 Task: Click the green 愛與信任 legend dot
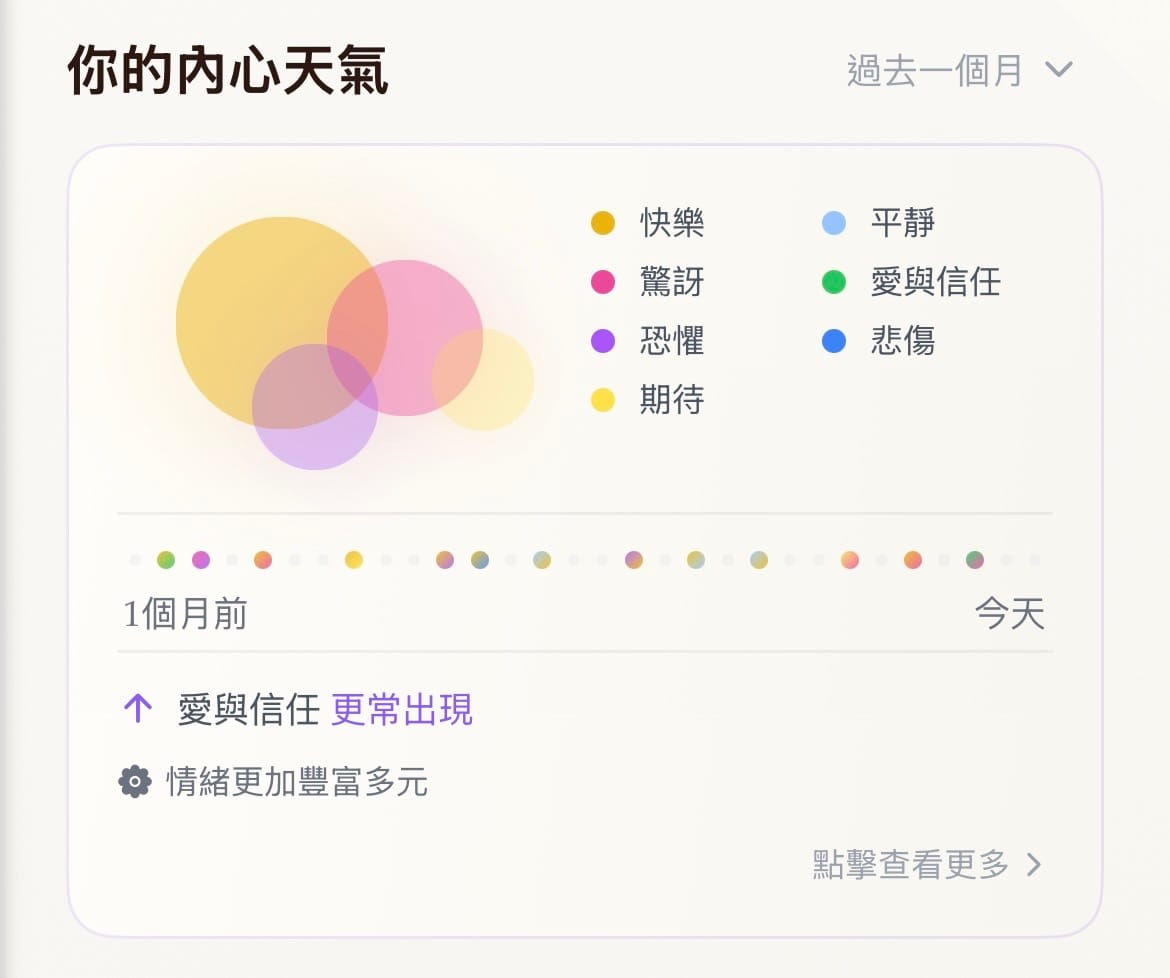point(833,282)
